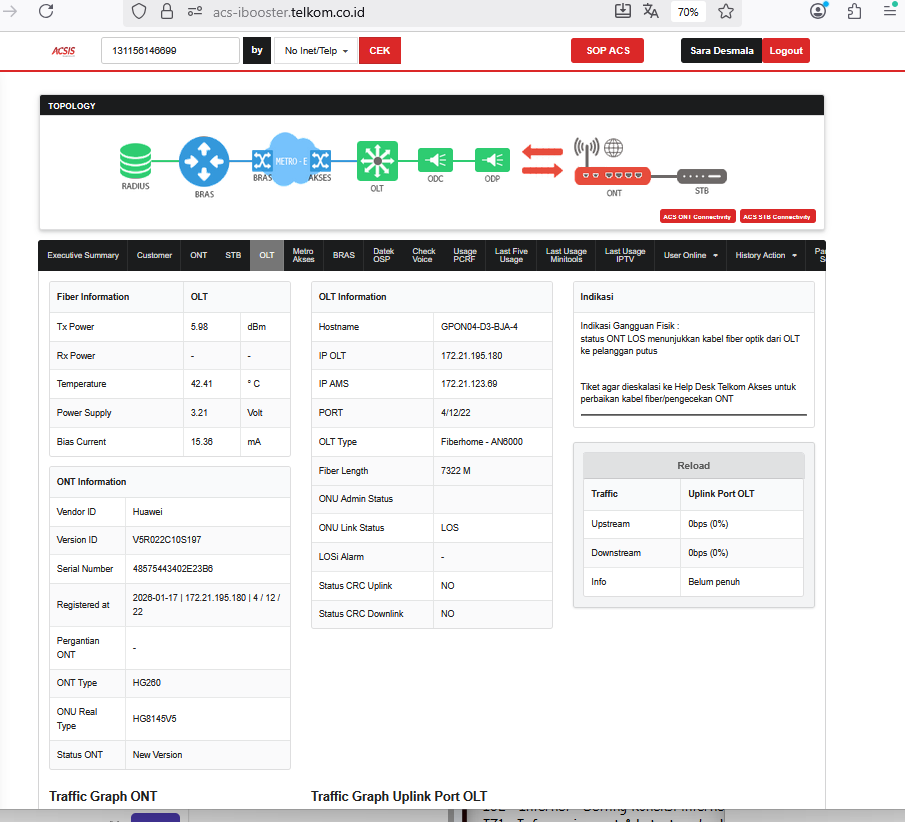
Task: Select the active OLT tab
Action: pyautogui.click(x=267, y=255)
